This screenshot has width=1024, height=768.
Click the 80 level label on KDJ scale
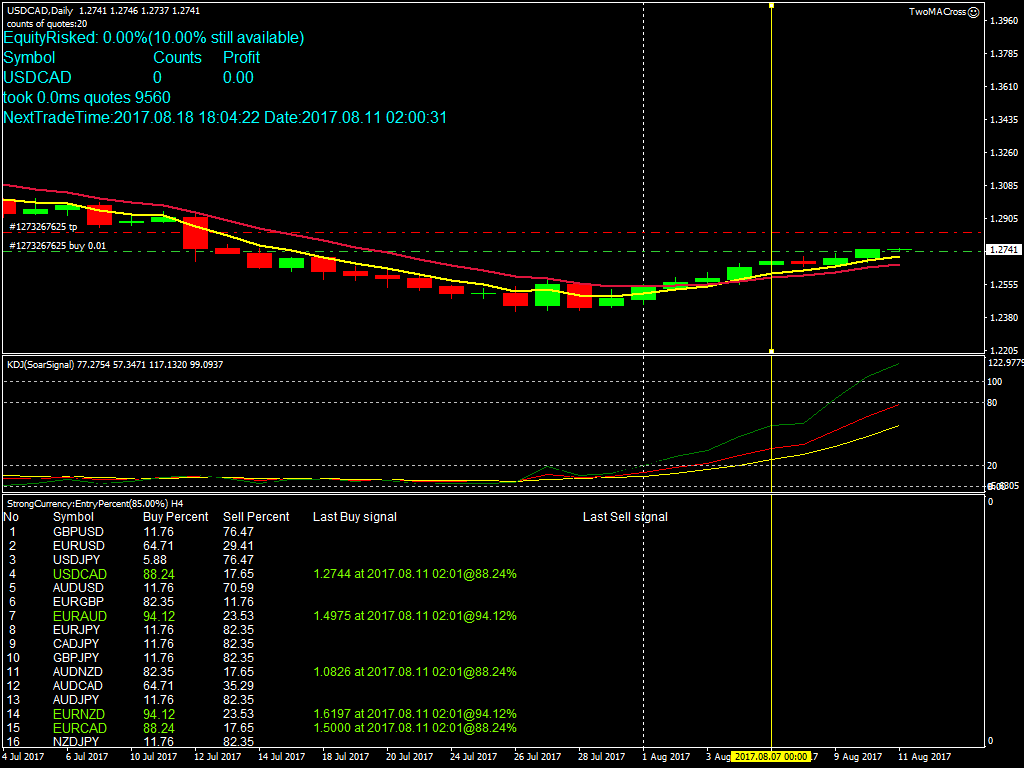[992, 403]
